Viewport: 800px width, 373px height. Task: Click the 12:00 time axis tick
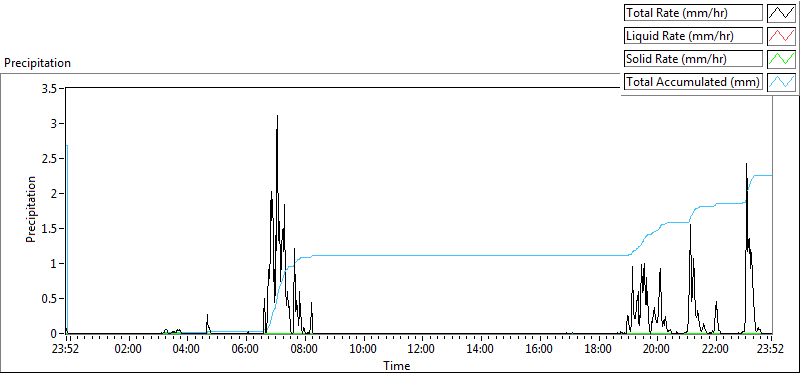[422, 350]
